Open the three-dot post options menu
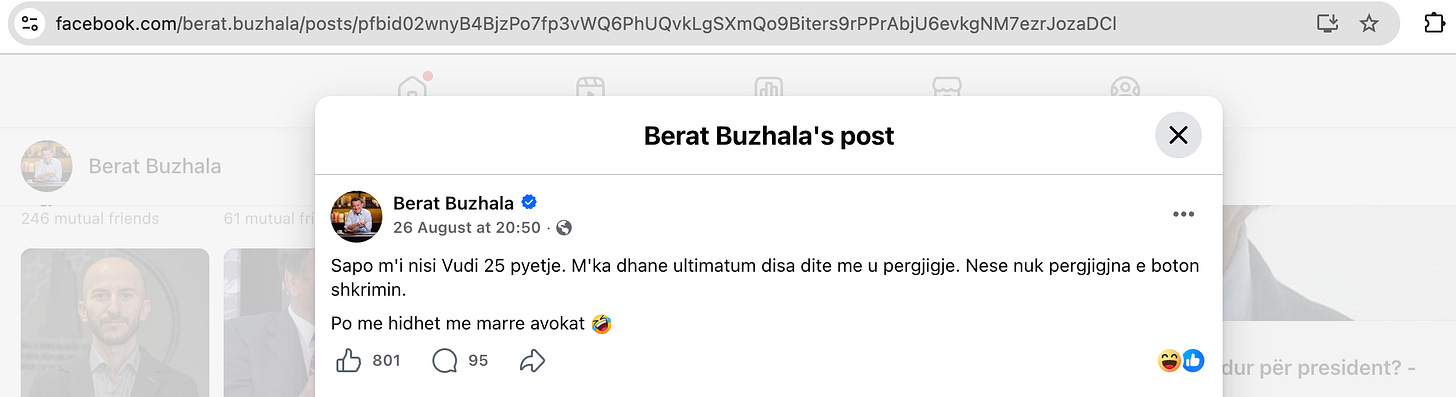The height and width of the screenshot is (397, 1456). coord(1183,214)
